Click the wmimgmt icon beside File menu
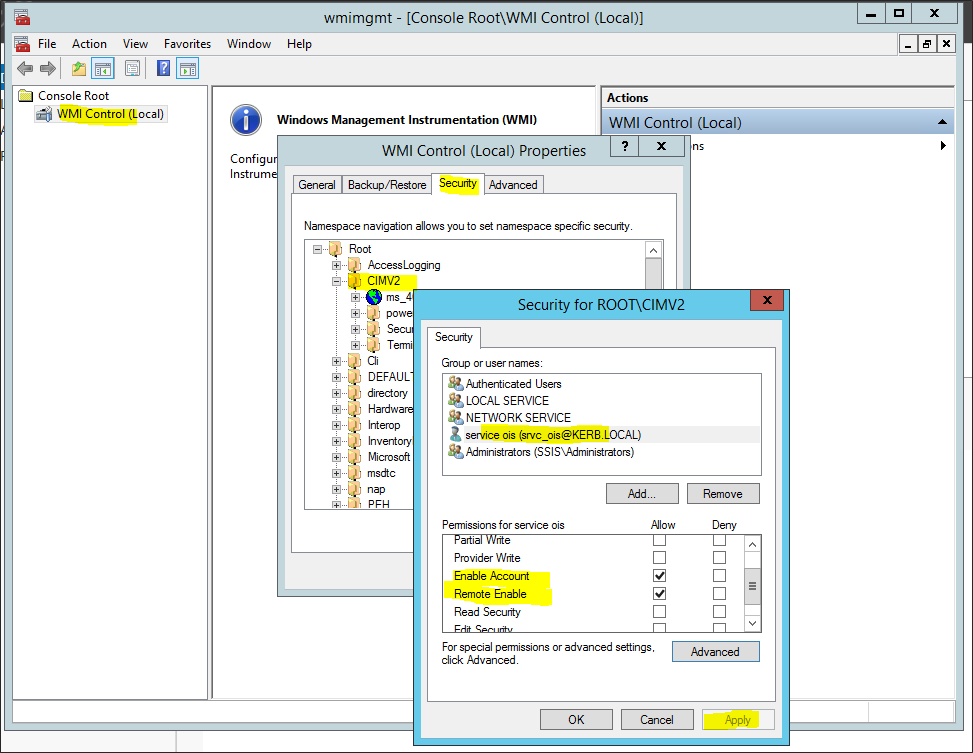 (x=22, y=44)
